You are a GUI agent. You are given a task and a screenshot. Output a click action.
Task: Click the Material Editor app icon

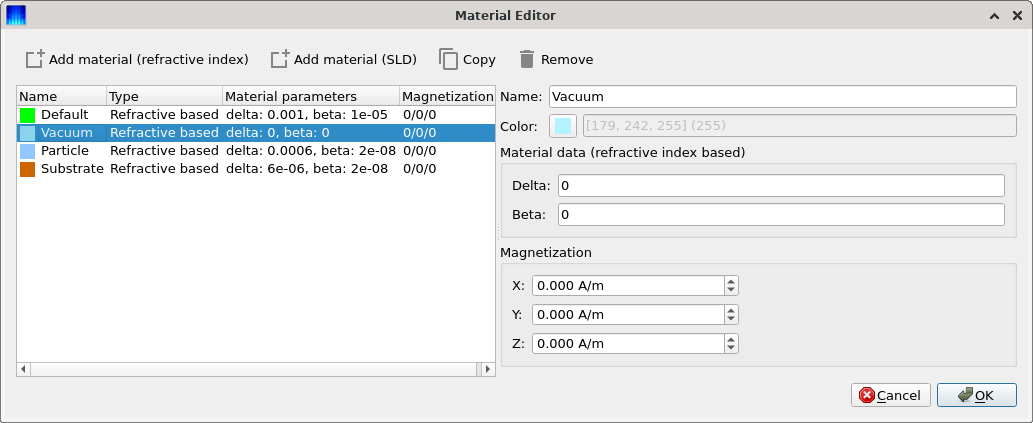[x=16, y=14]
